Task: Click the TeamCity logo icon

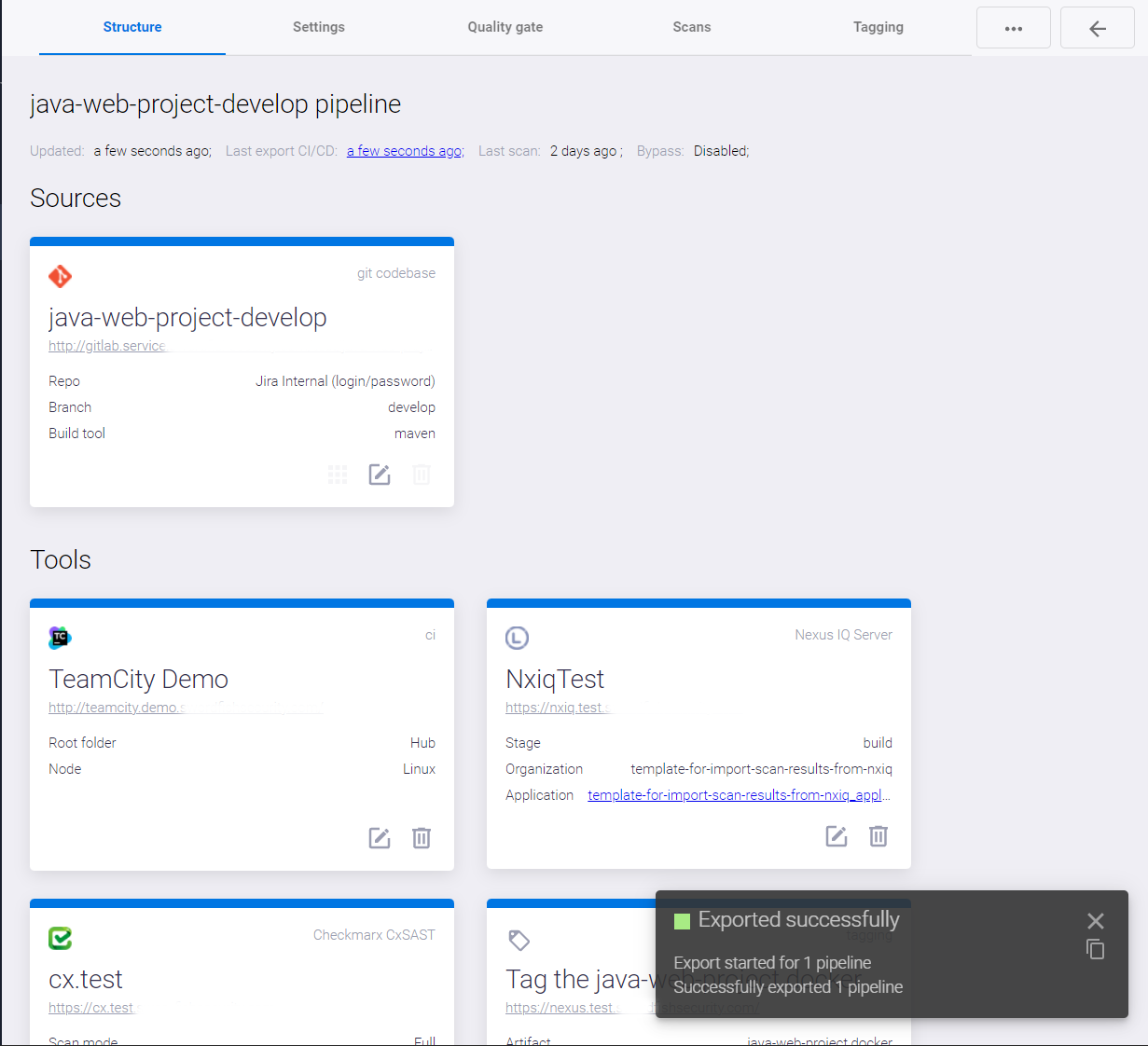Action: (x=60, y=638)
